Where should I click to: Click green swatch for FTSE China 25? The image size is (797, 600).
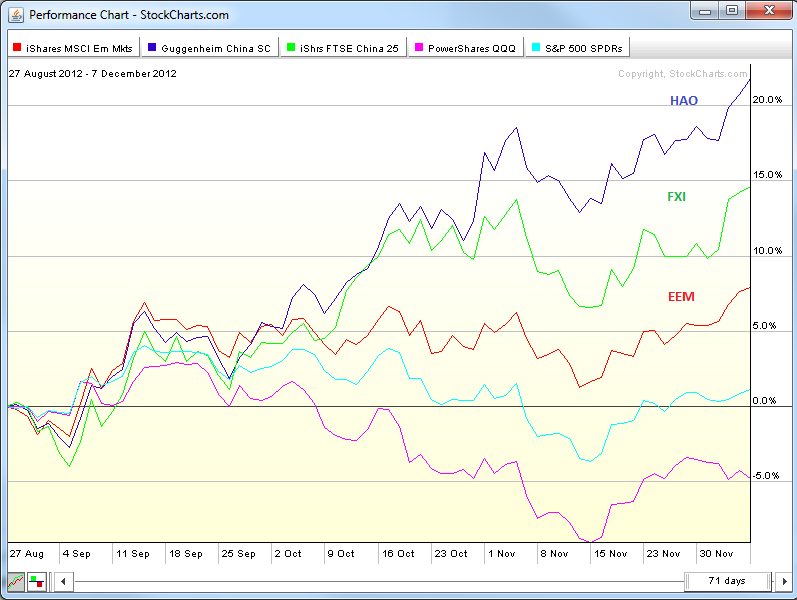(291, 47)
